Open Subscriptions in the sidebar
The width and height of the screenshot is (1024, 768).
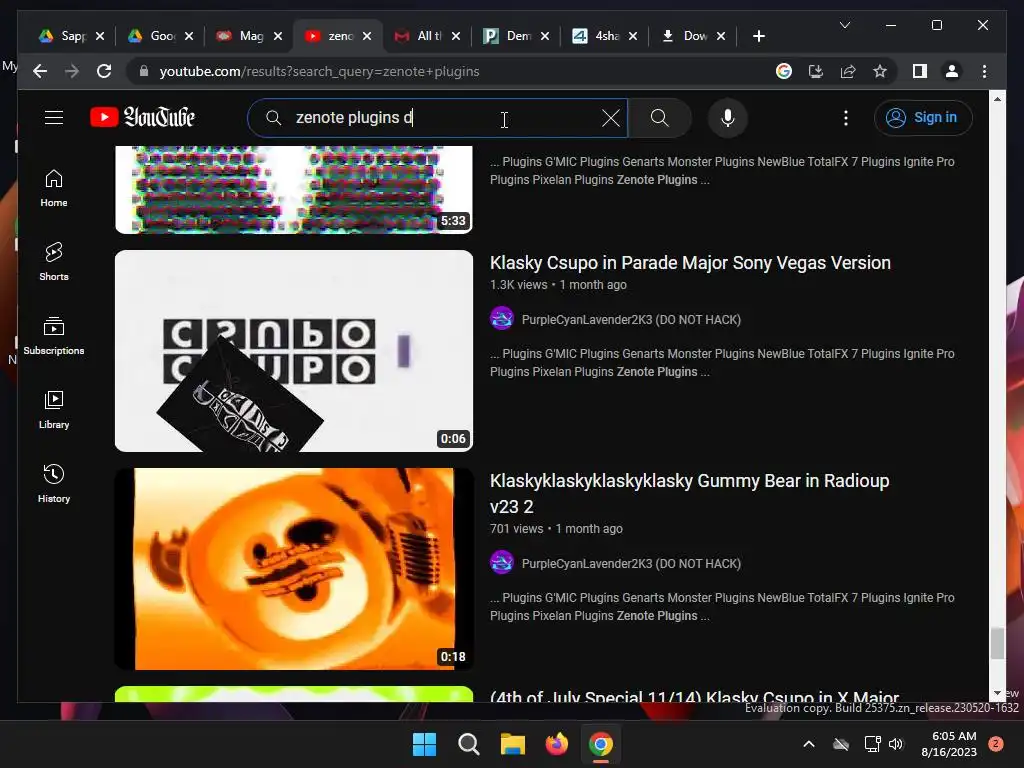pos(54,336)
